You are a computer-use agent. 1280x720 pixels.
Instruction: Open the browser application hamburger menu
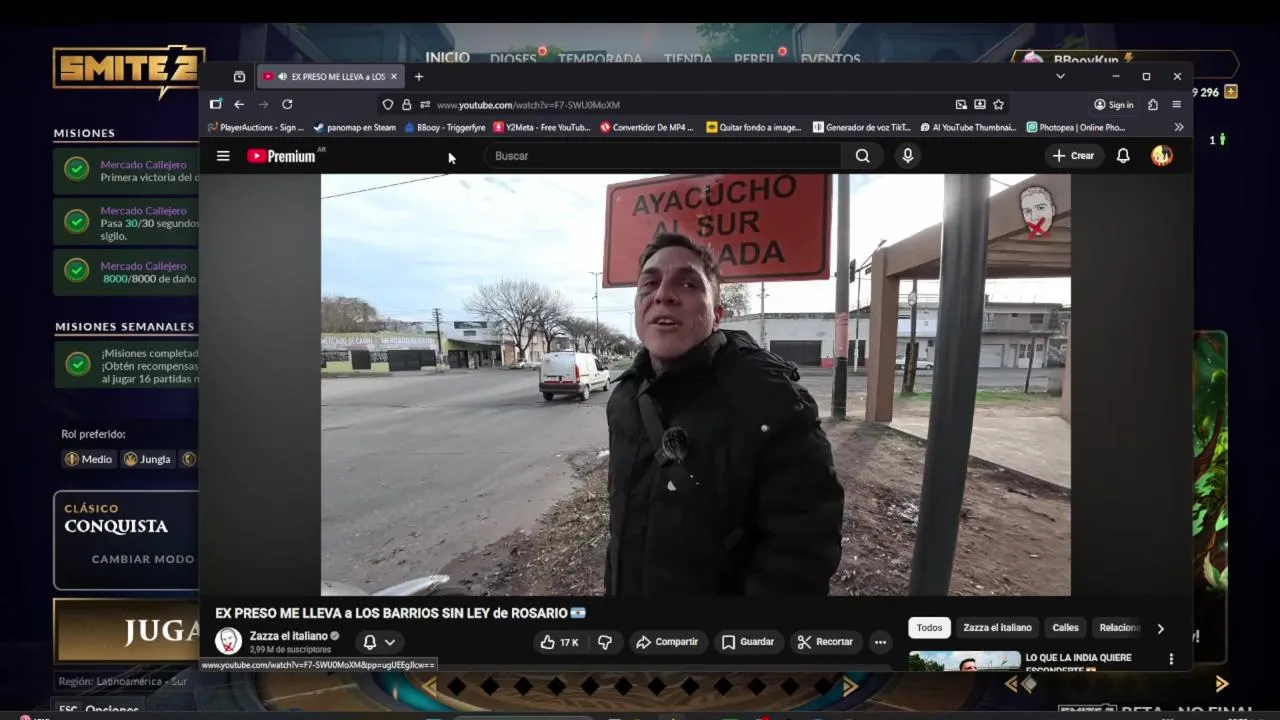[x=1176, y=104]
